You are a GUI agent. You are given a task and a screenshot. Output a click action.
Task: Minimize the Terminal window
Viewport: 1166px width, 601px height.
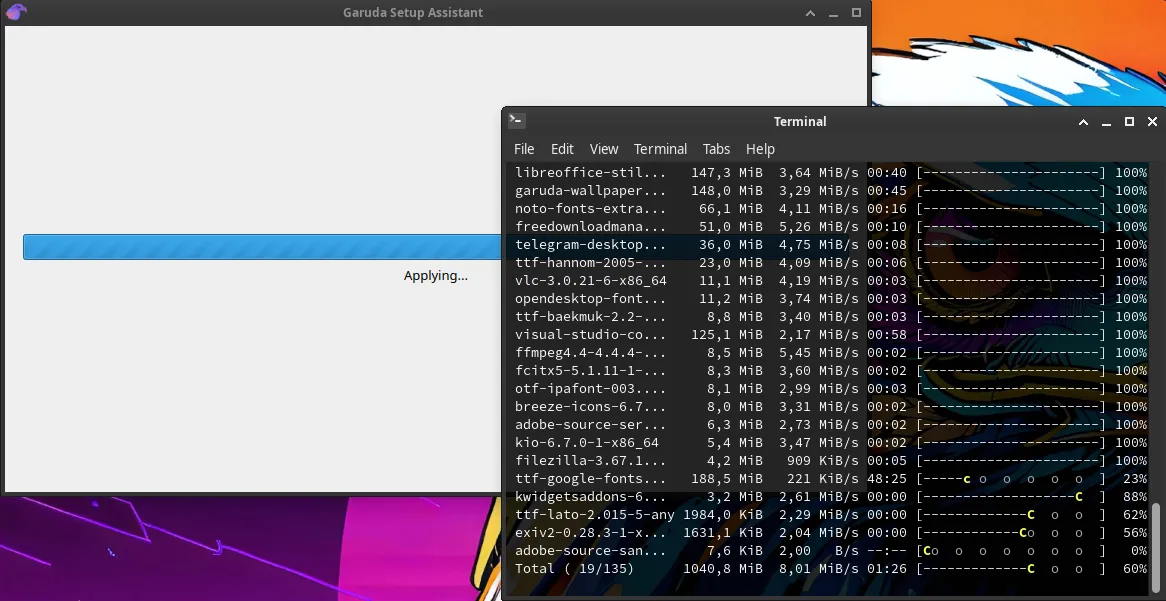pos(1107,121)
